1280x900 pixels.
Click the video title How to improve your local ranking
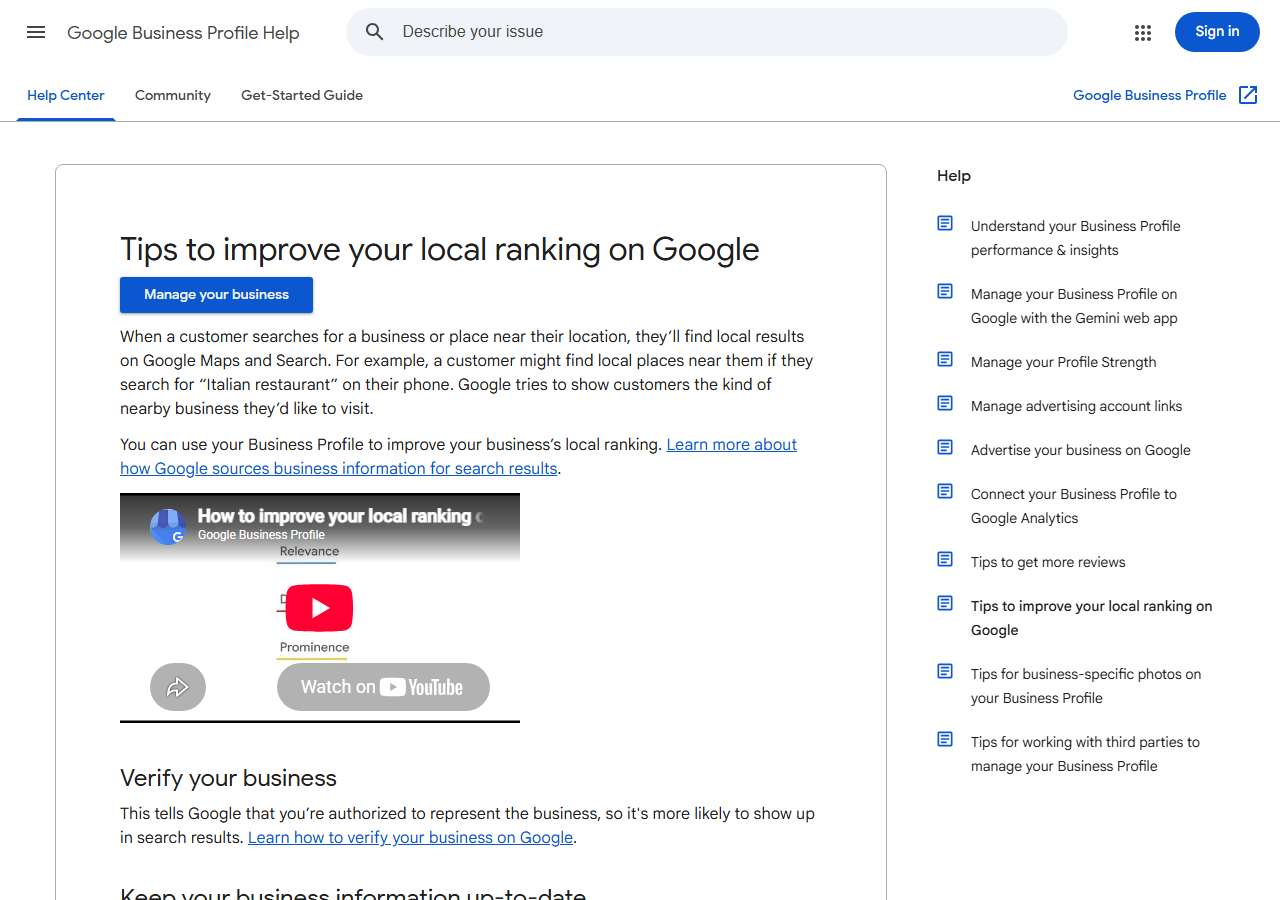tap(340, 516)
